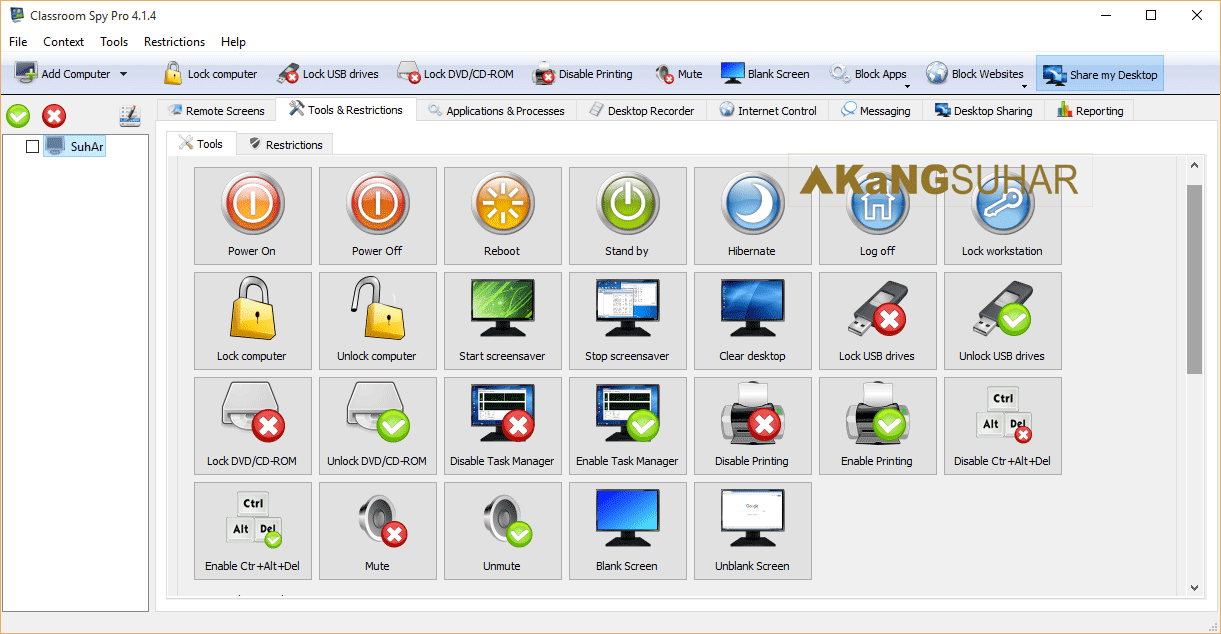
Task: Click the Unlock USB drives tile
Action: coord(1002,320)
